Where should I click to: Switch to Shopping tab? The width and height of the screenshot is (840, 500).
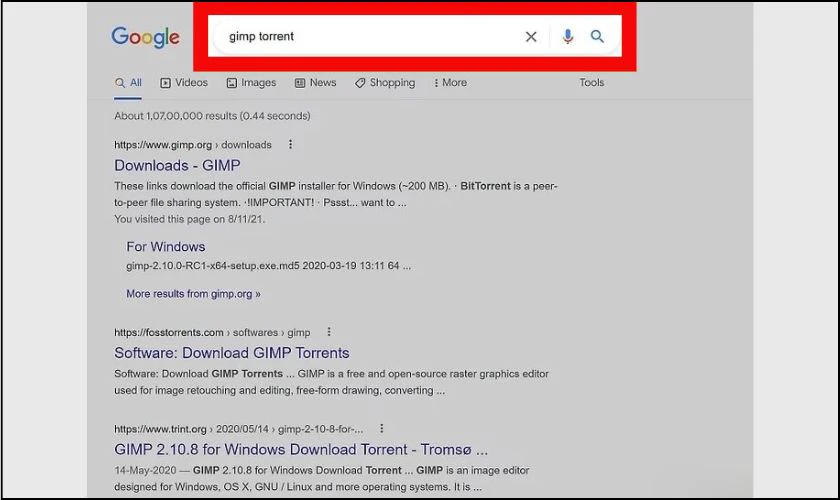click(x=385, y=83)
